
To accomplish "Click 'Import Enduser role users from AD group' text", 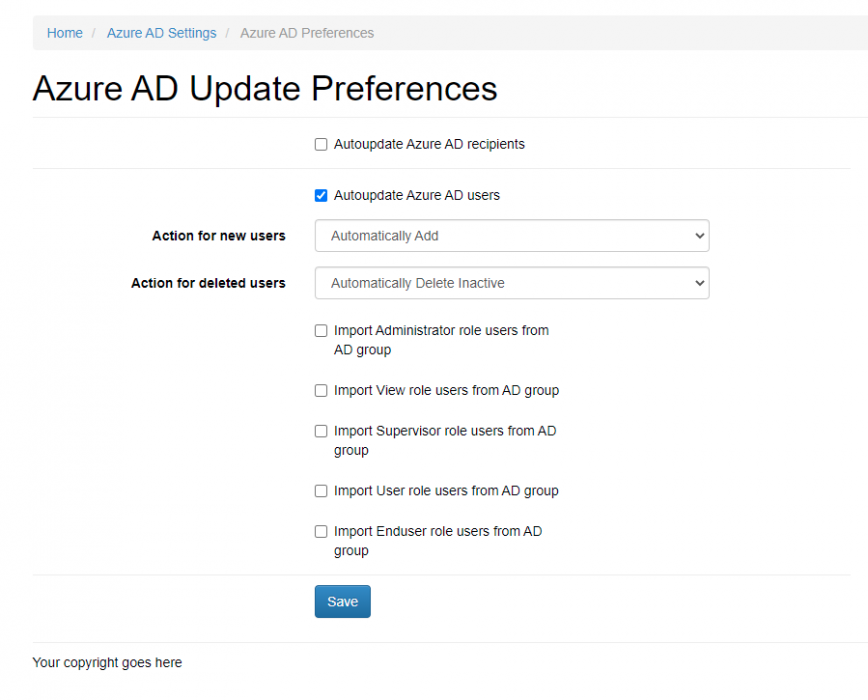I will [x=437, y=540].
